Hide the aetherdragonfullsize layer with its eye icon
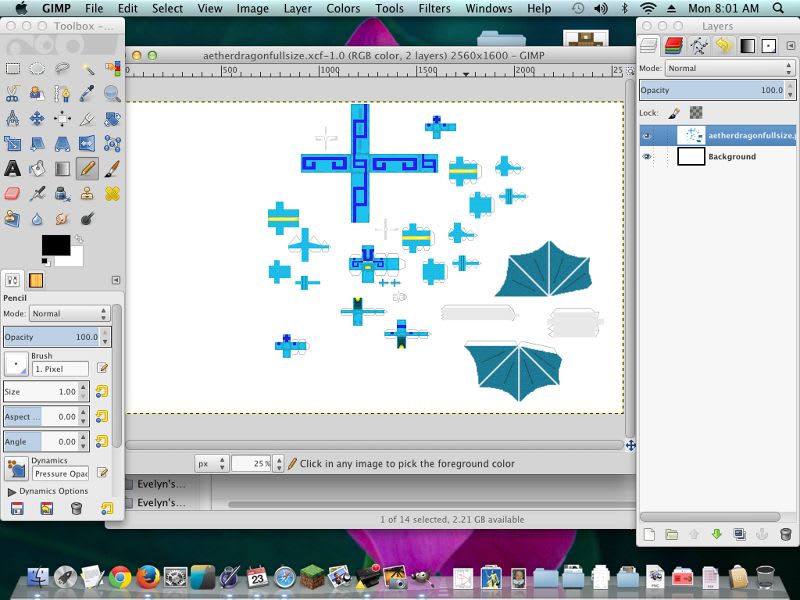 (x=647, y=136)
